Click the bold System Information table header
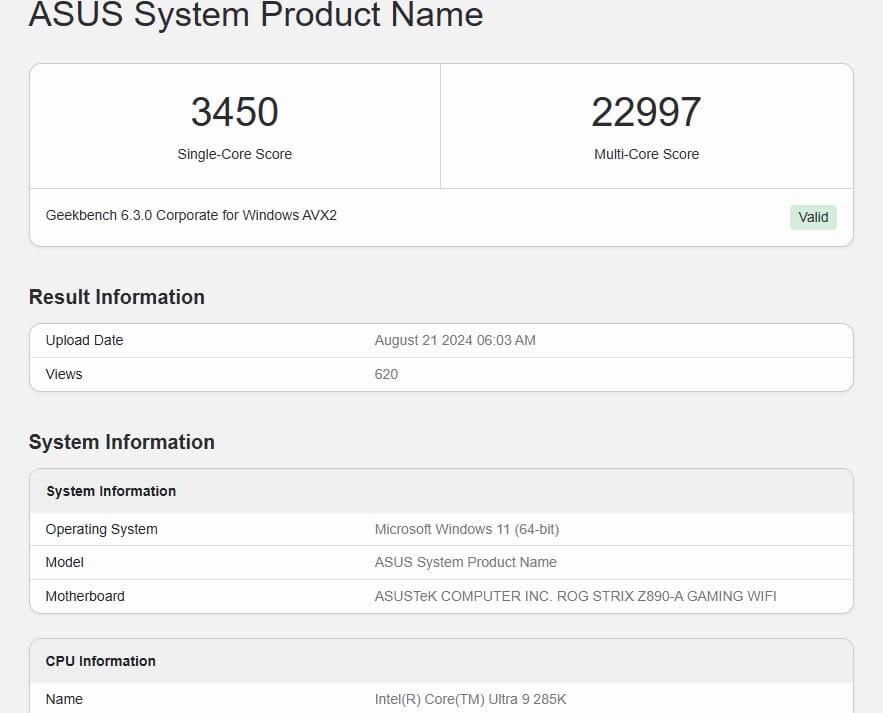 click(x=111, y=491)
